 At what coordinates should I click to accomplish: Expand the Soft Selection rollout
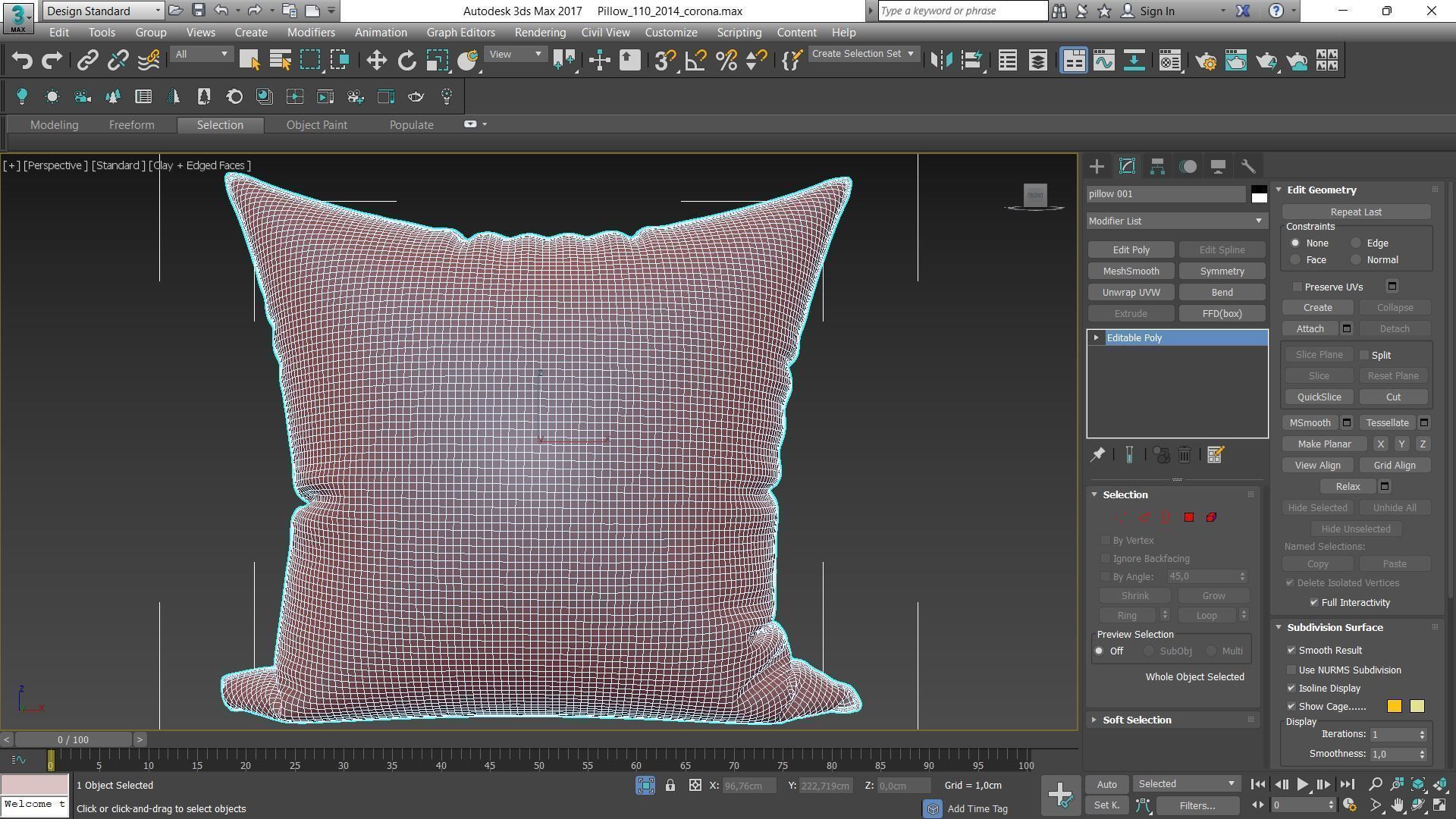1136,720
